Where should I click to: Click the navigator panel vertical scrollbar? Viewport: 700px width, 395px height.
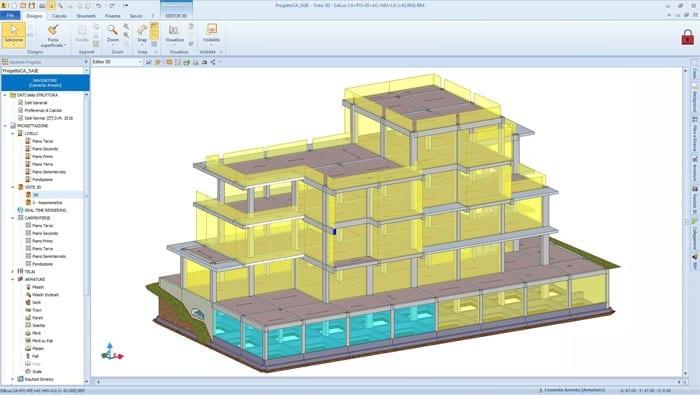click(x=86, y=237)
